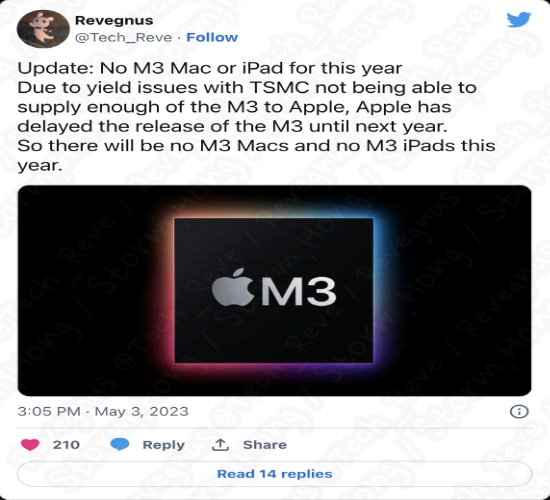This screenshot has height=500, width=550.
Task: Open Revegnus profile avatar
Action: point(43,29)
